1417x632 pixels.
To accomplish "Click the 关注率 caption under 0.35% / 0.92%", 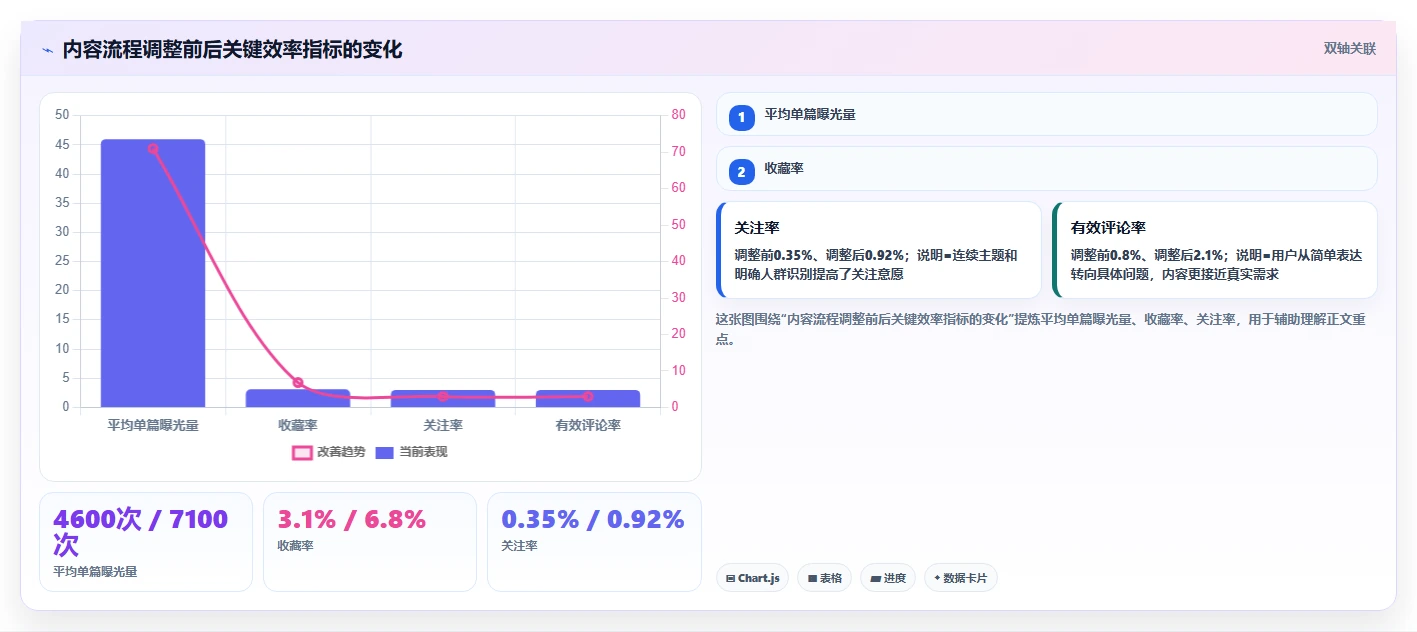I will tap(520, 546).
